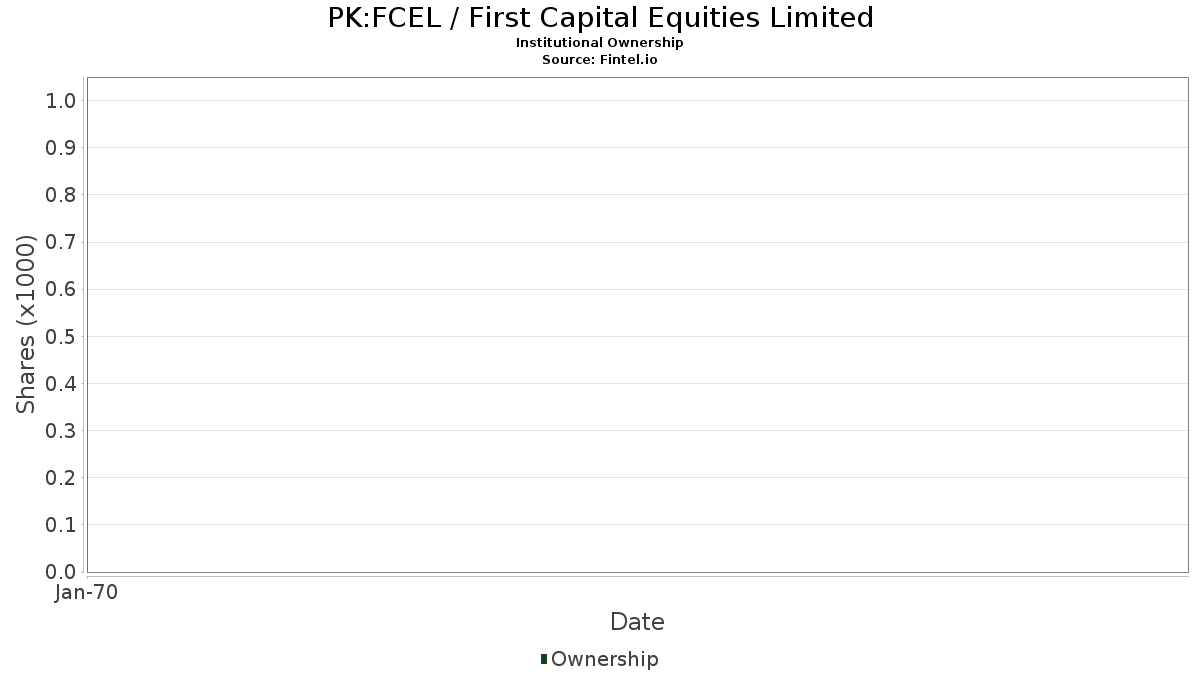
Task: Select the 0.5 y-axis tick label
Action: 61,336
